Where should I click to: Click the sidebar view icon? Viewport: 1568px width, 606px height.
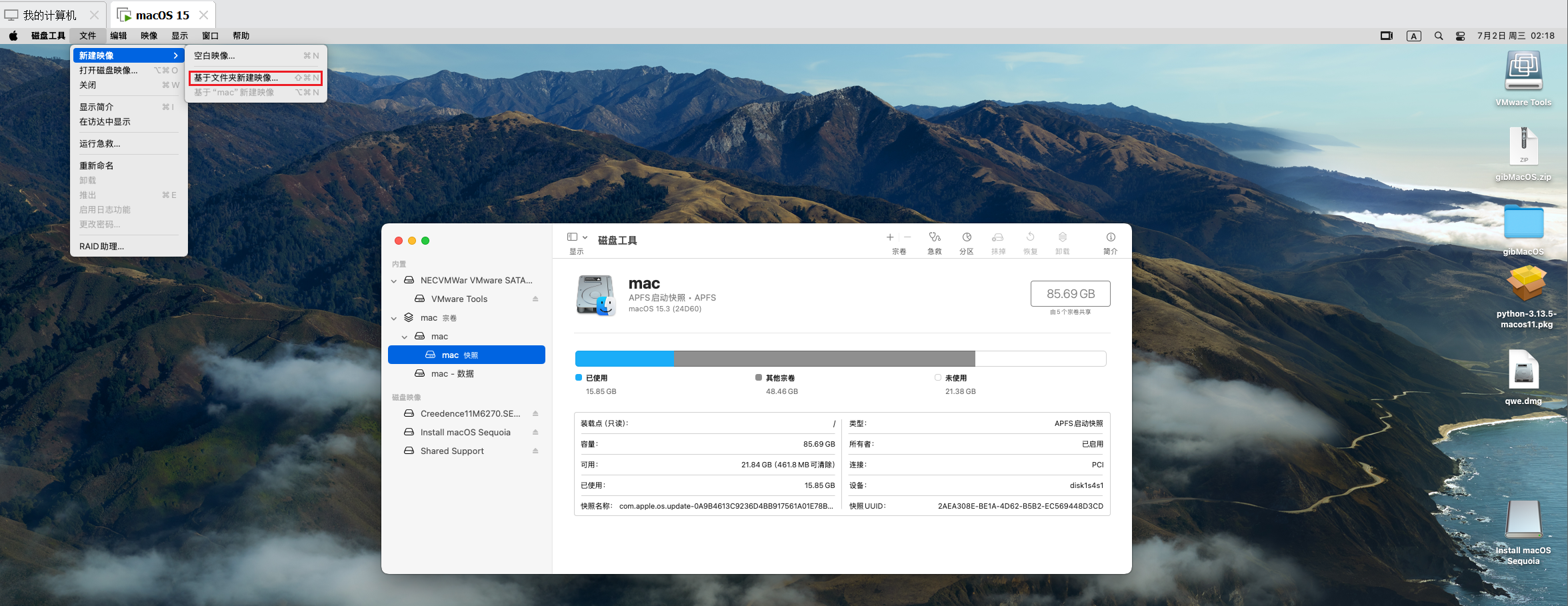pos(572,237)
